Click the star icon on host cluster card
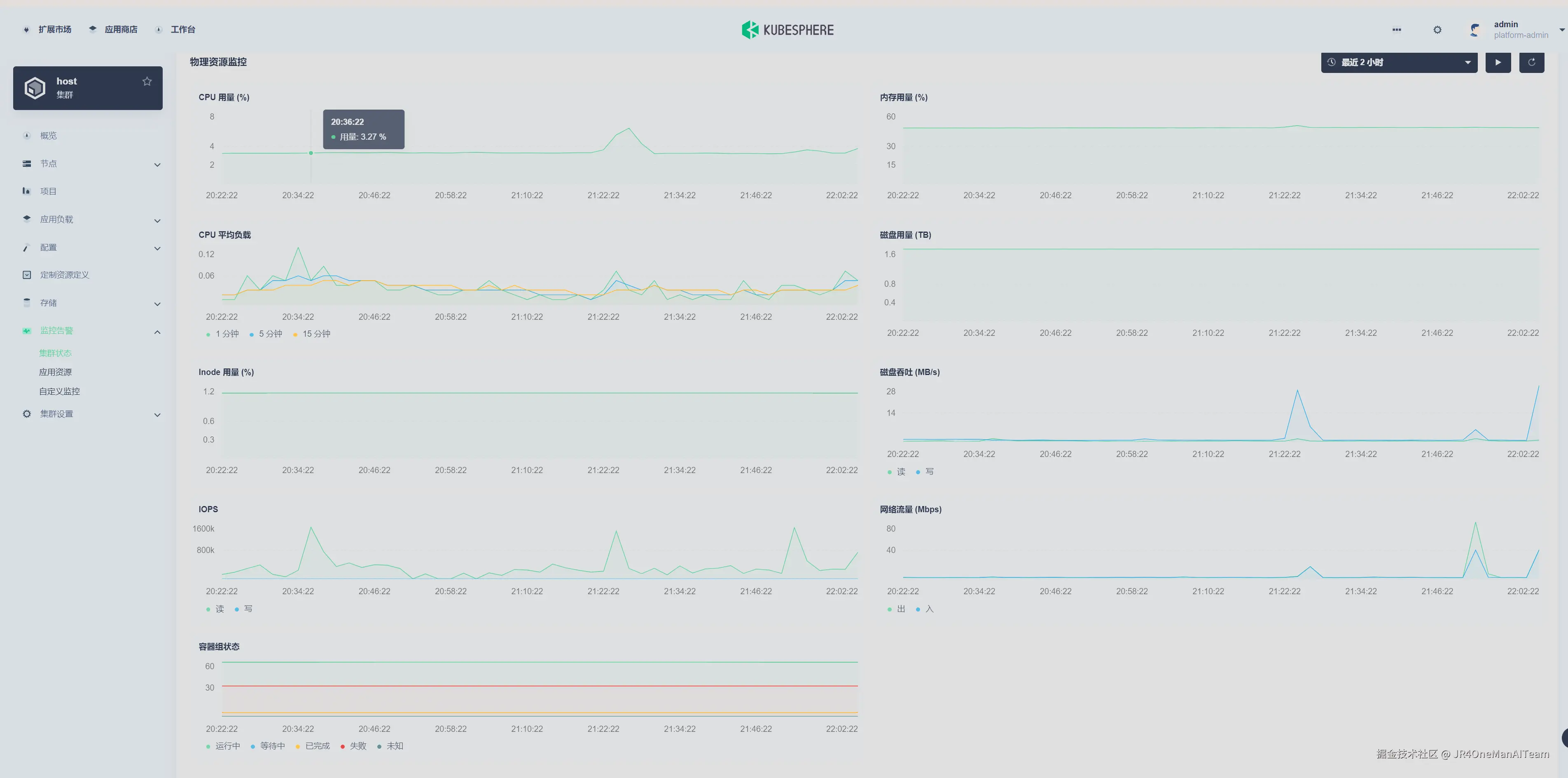This screenshot has width=1568, height=778. coord(147,82)
